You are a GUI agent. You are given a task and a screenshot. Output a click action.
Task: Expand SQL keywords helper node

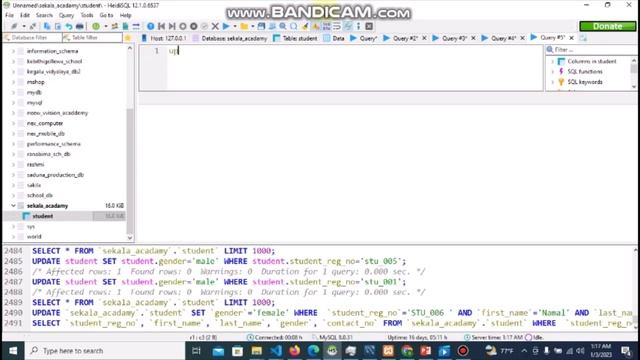[x=553, y=82]
